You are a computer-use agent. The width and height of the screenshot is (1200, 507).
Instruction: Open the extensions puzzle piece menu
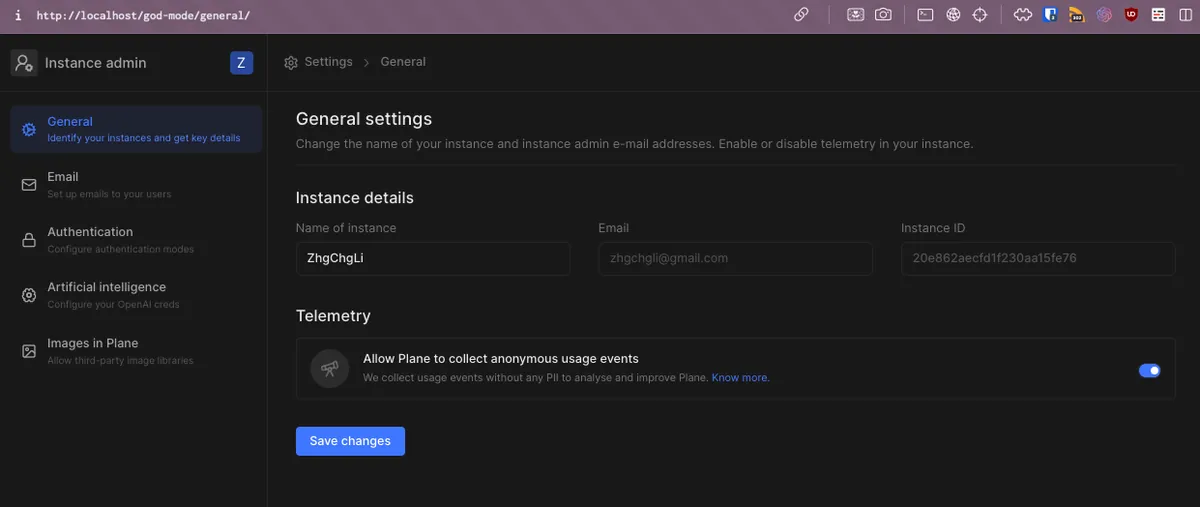click(x=1022, y=15)
